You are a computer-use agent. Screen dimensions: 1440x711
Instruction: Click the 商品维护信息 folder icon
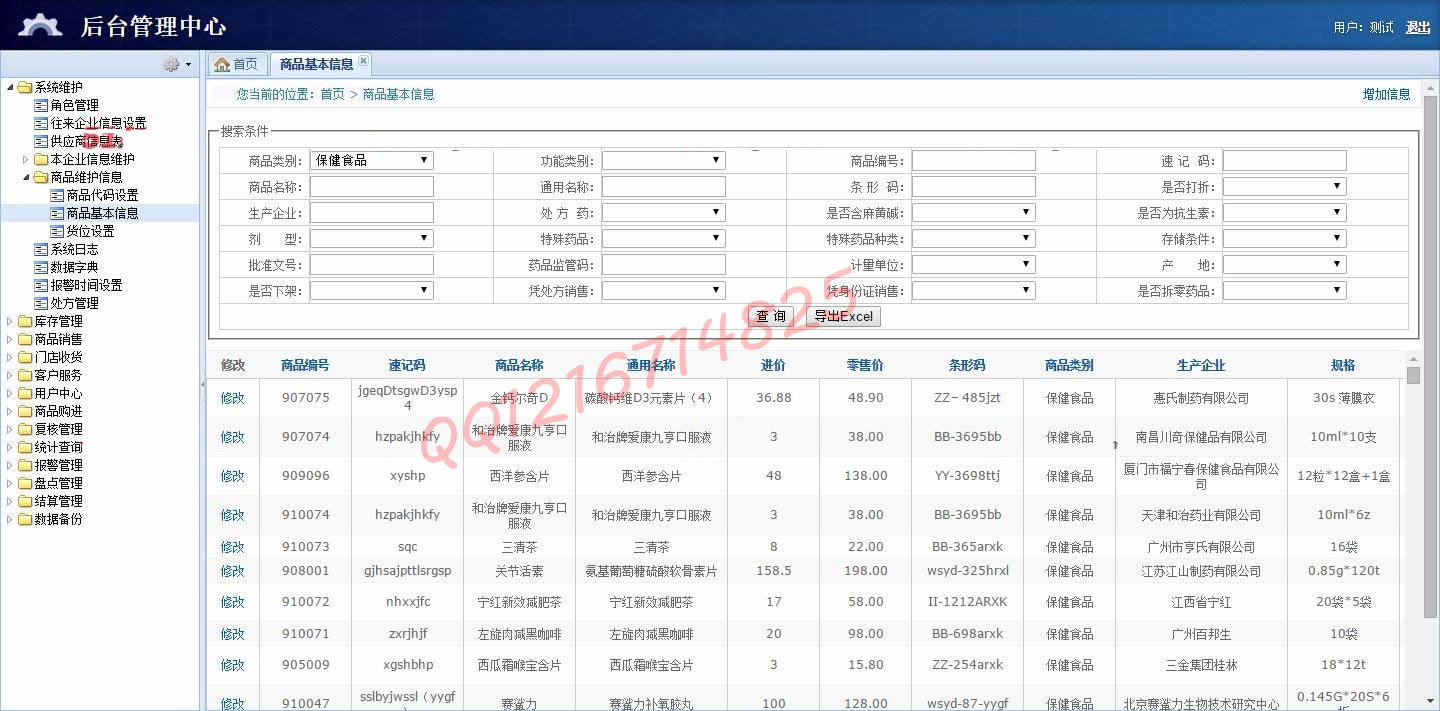(41, 177)
